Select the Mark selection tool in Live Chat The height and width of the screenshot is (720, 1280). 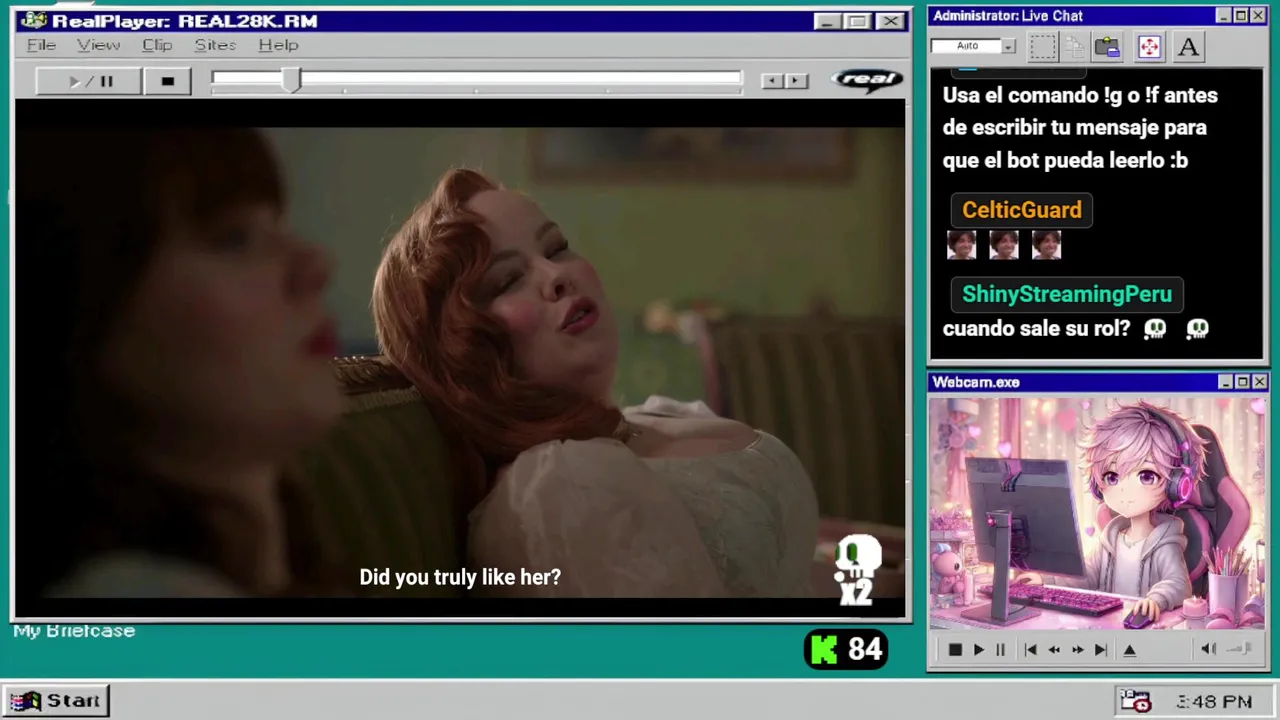[x=1043, y=46]
